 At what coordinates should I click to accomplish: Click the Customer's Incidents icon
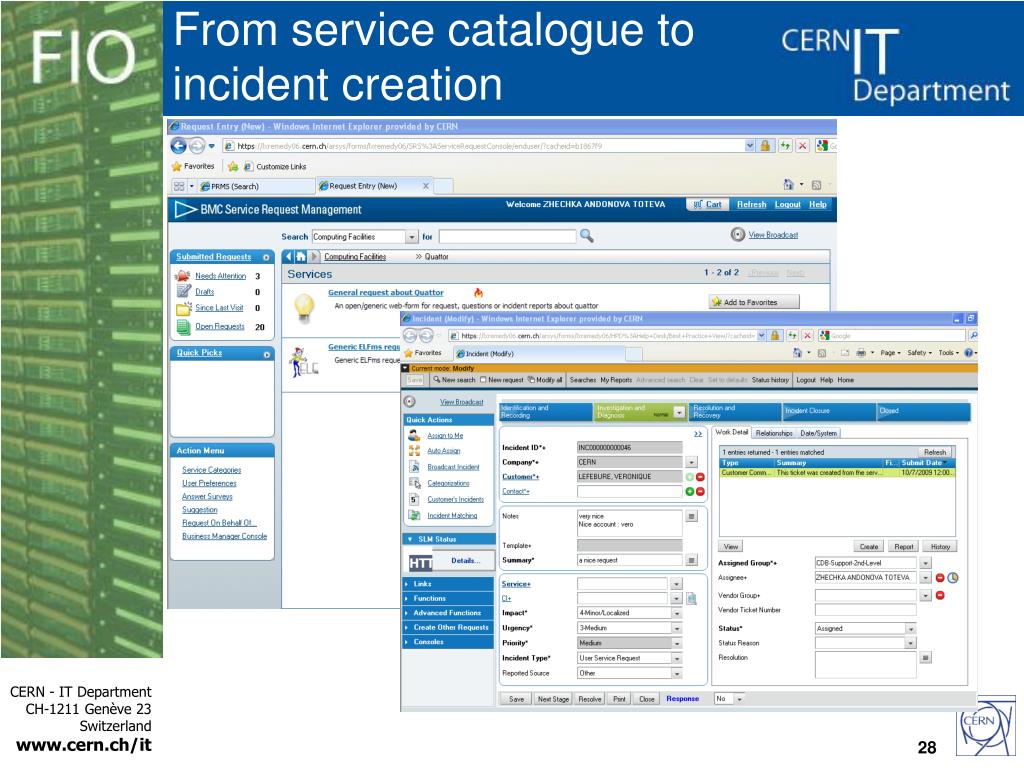pyautogui.click(x=414, y=499)
